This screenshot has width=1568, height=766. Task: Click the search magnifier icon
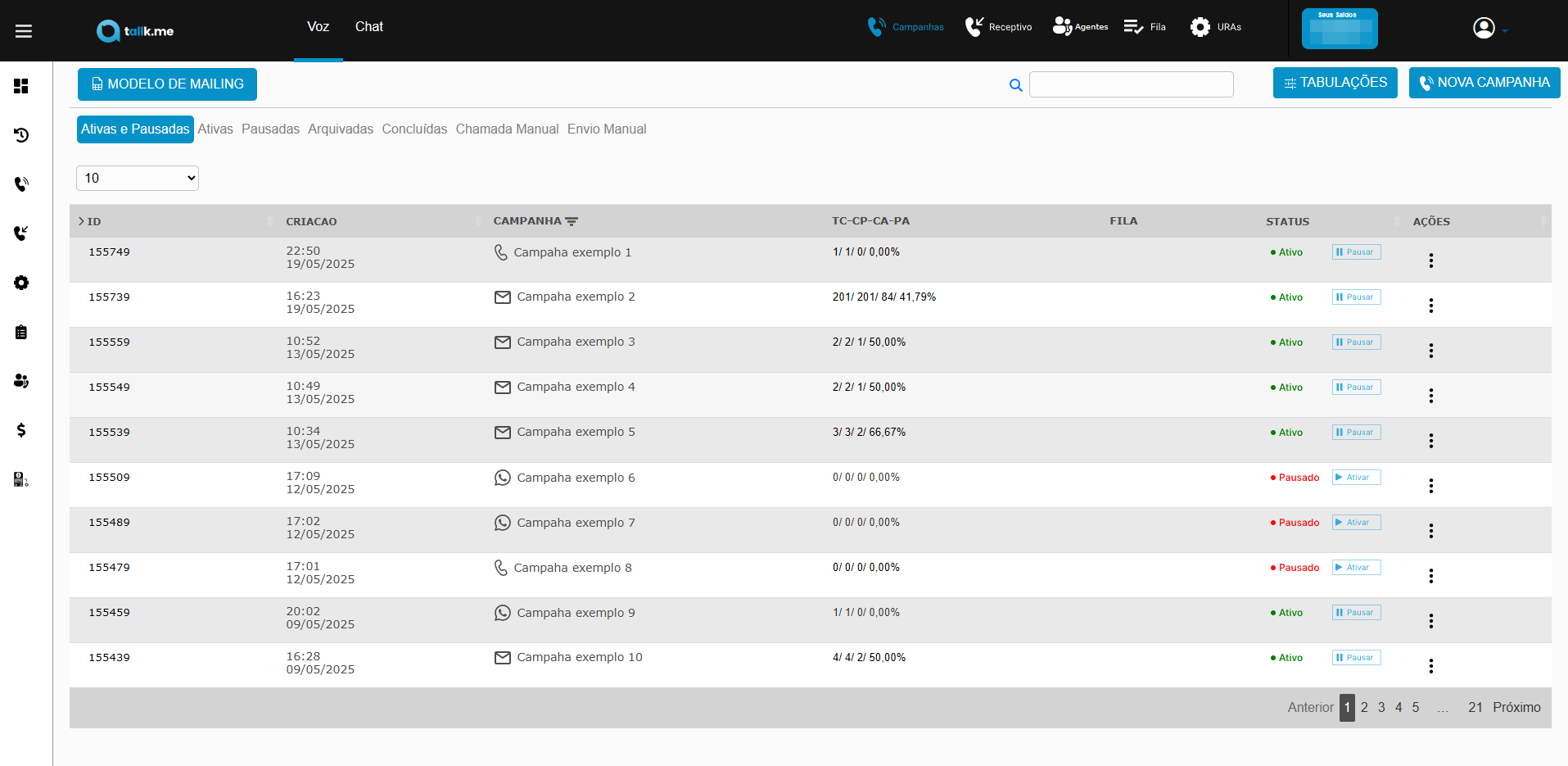click(1015, 85)
